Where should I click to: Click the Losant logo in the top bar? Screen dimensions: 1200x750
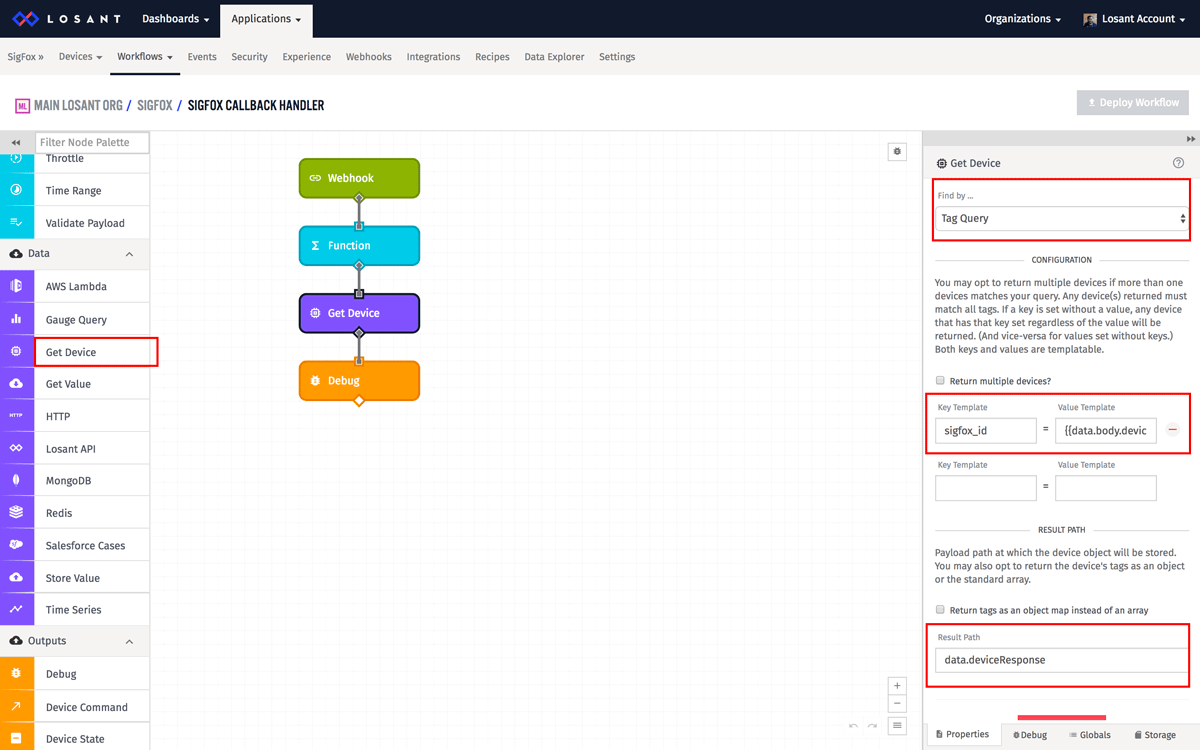point(66,19)
